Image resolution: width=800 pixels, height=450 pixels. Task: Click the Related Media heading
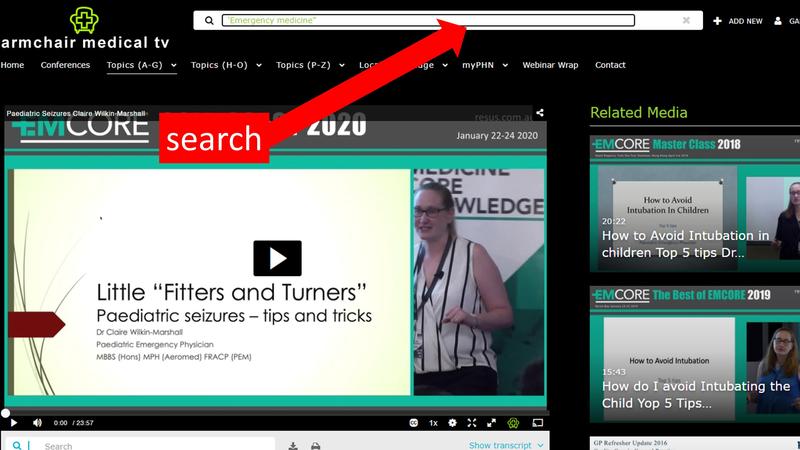(638, 112)
